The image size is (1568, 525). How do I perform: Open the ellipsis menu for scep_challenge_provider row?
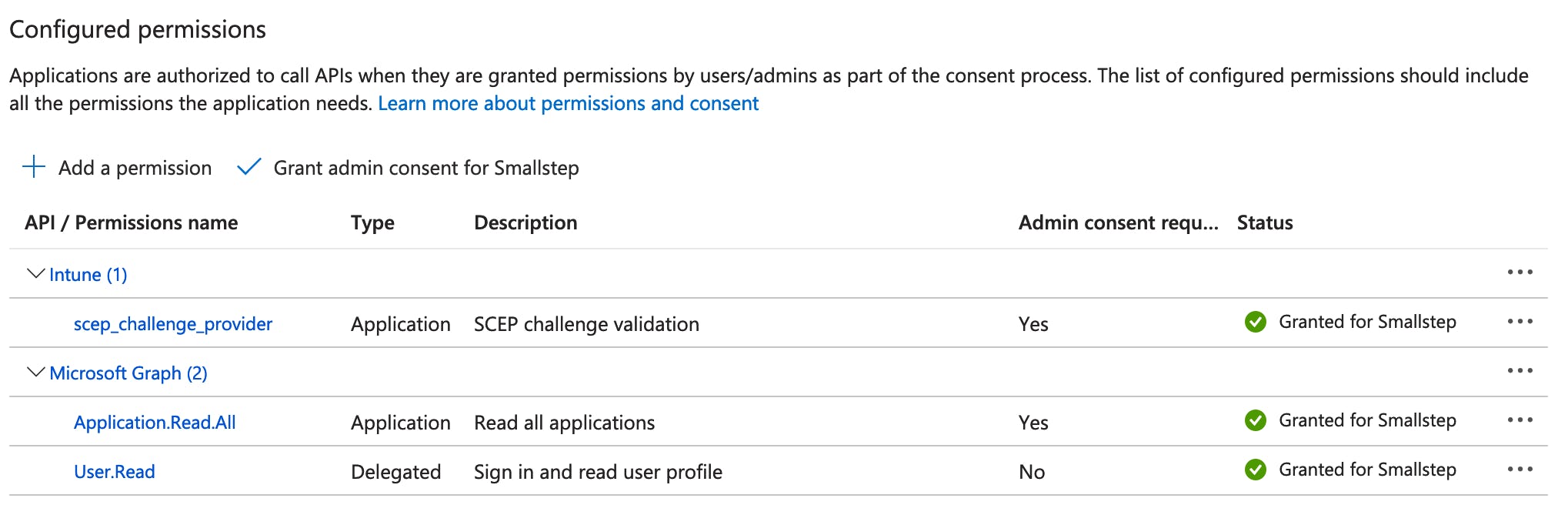pyautogui.click(x=1520, y=322)
